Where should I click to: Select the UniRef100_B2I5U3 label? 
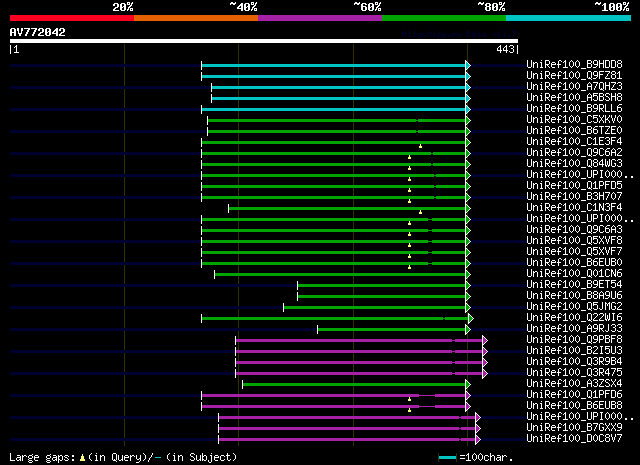(x=574, y=351)
